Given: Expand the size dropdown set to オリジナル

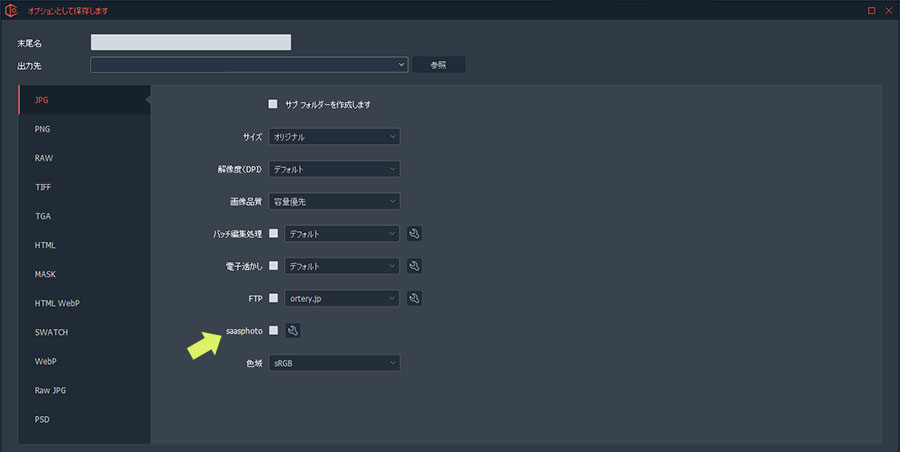Looking at the screenshot, I should [x=334, y=137].
